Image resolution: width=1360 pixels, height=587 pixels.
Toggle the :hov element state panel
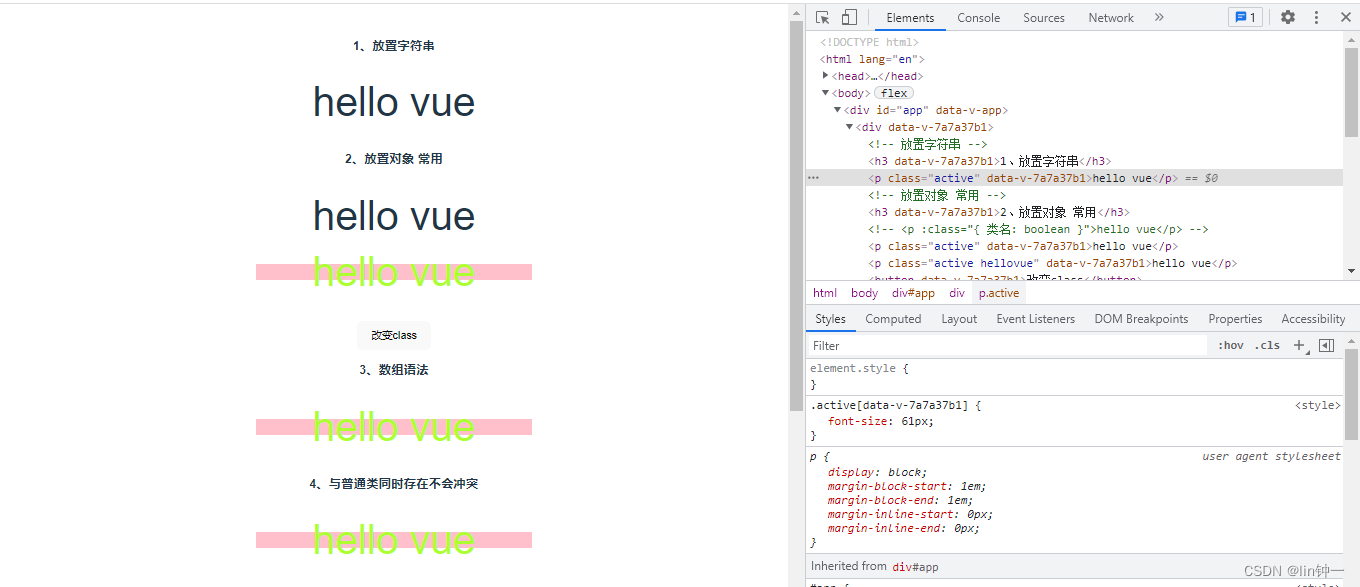coord(1230,345)
